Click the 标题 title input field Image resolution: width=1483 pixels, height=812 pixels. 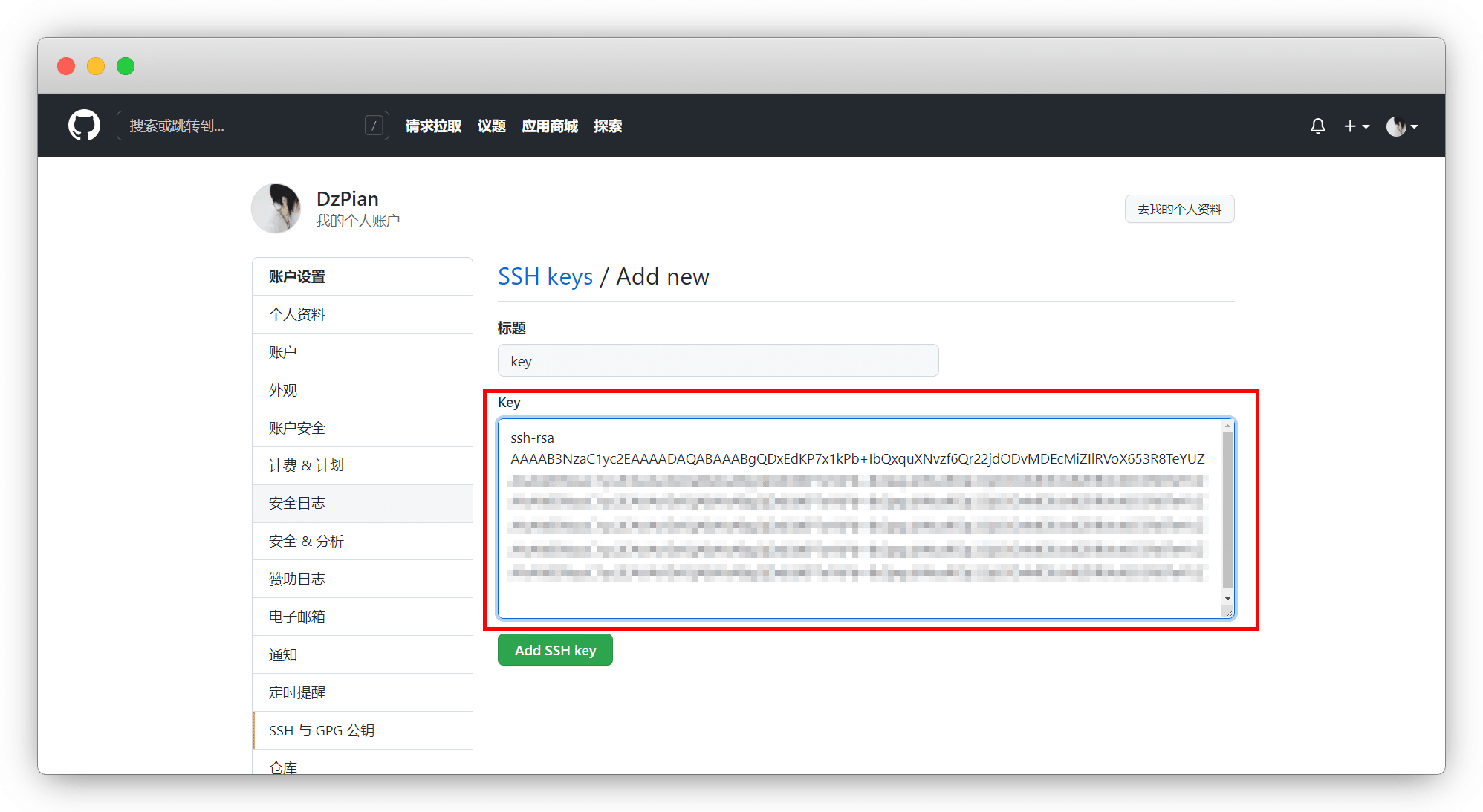click(x=718, y=361)
